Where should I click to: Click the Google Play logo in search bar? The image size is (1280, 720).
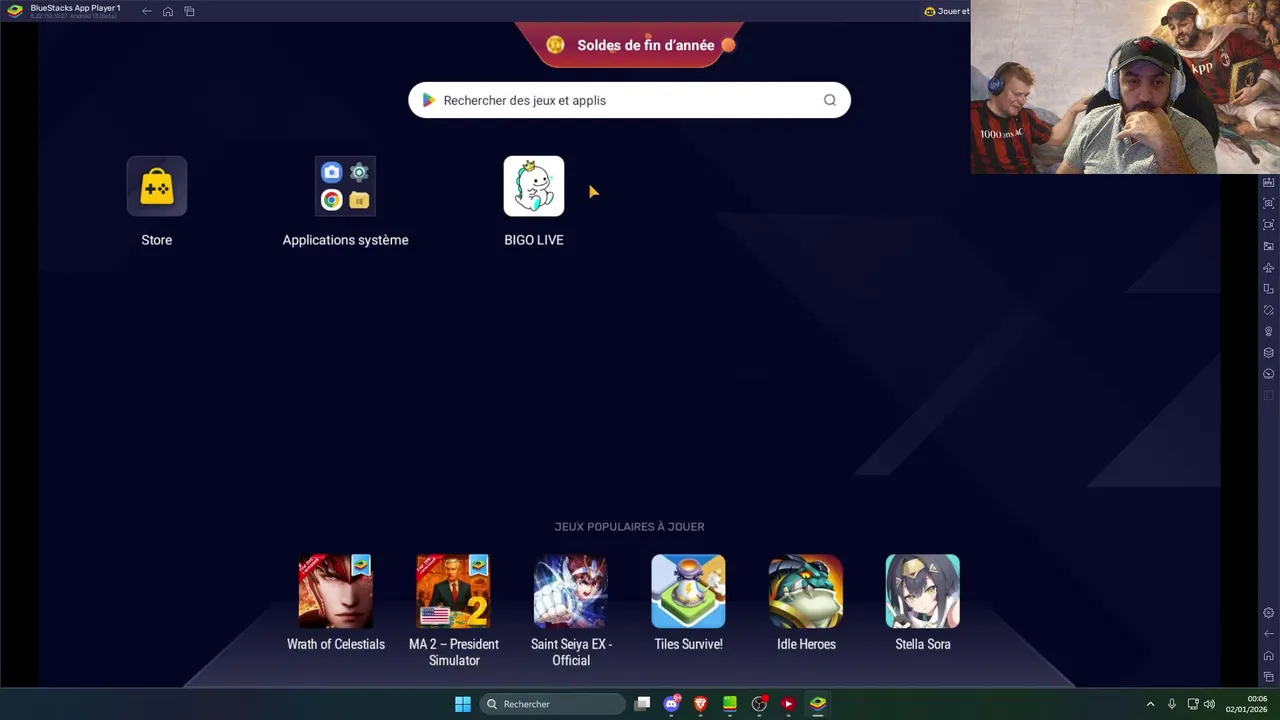point(429,100)
